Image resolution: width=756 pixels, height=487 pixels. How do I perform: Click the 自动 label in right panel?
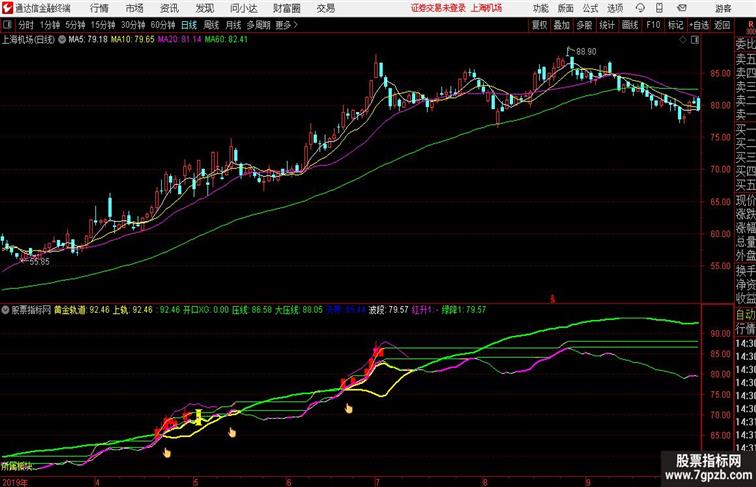[745, 315]
